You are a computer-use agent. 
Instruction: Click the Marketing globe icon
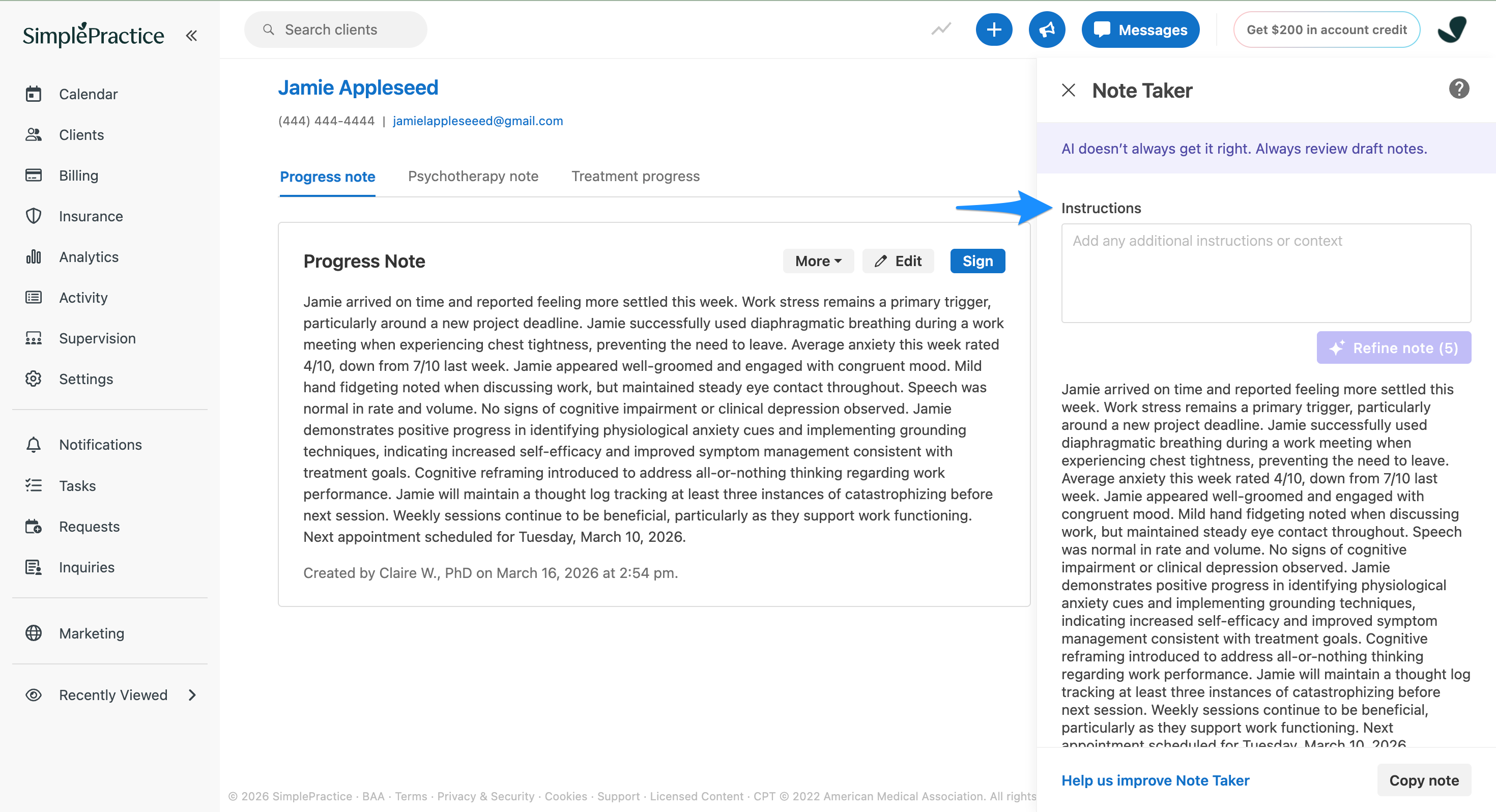pyautogui.click(x=34, y=633)
